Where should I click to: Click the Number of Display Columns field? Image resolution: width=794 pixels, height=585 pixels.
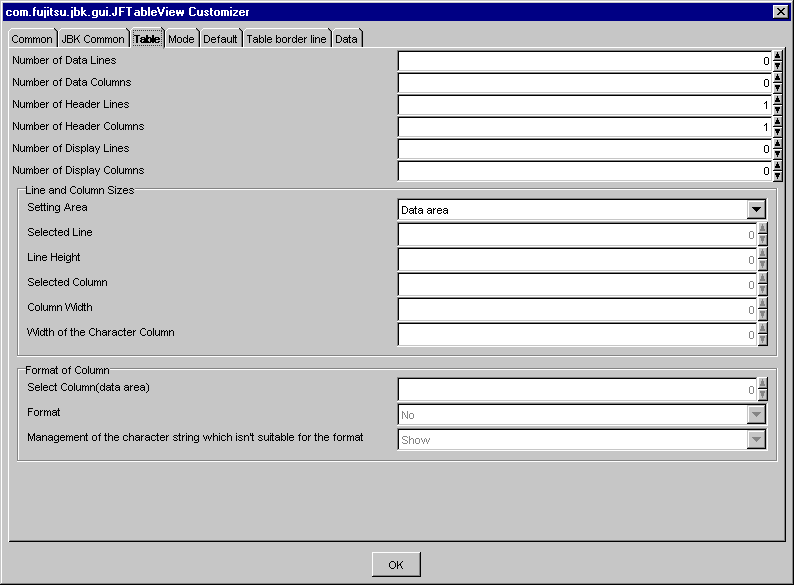[585, 171]
